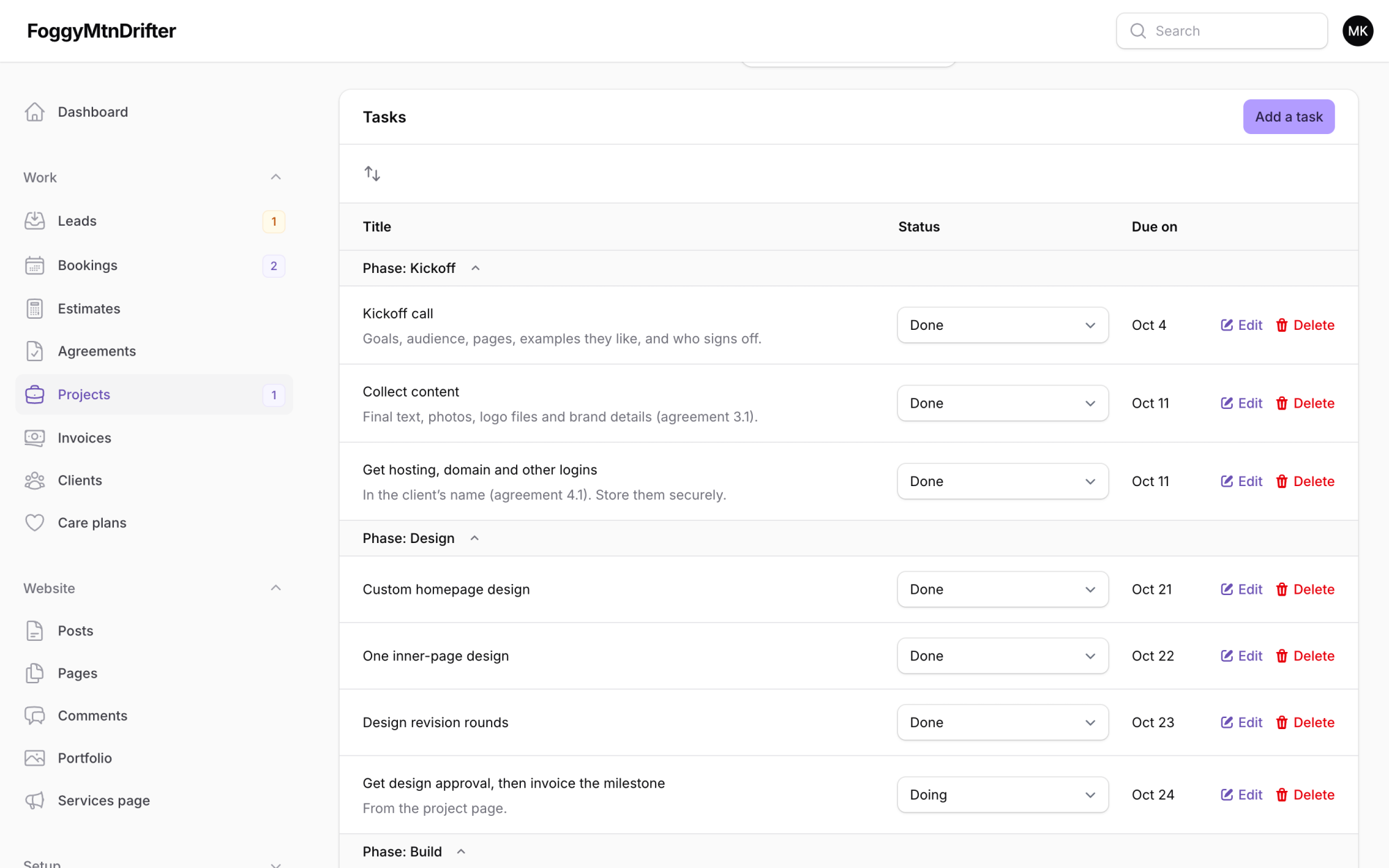Open status dropdown for Get hosting logins task

click(x=1003, y=481)
